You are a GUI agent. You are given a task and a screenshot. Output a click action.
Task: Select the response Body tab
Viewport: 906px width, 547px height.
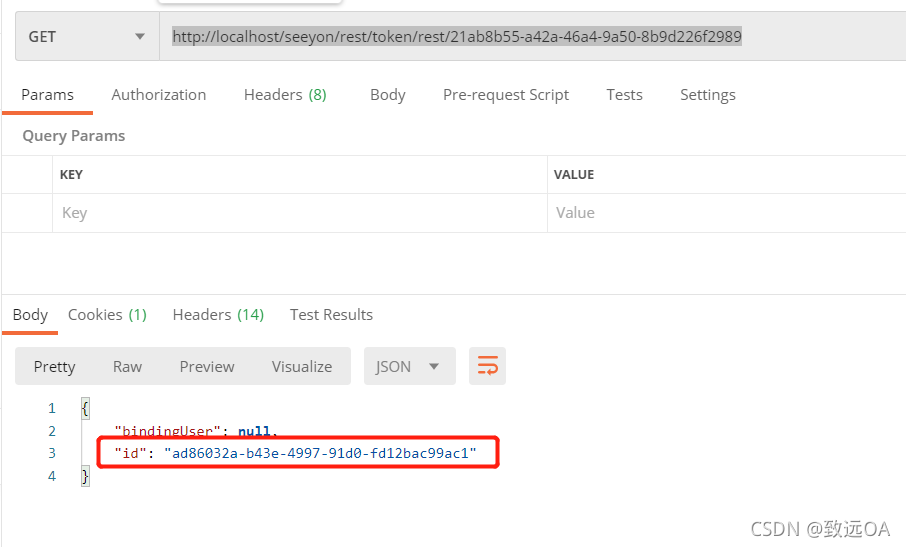tap(30, 315)
